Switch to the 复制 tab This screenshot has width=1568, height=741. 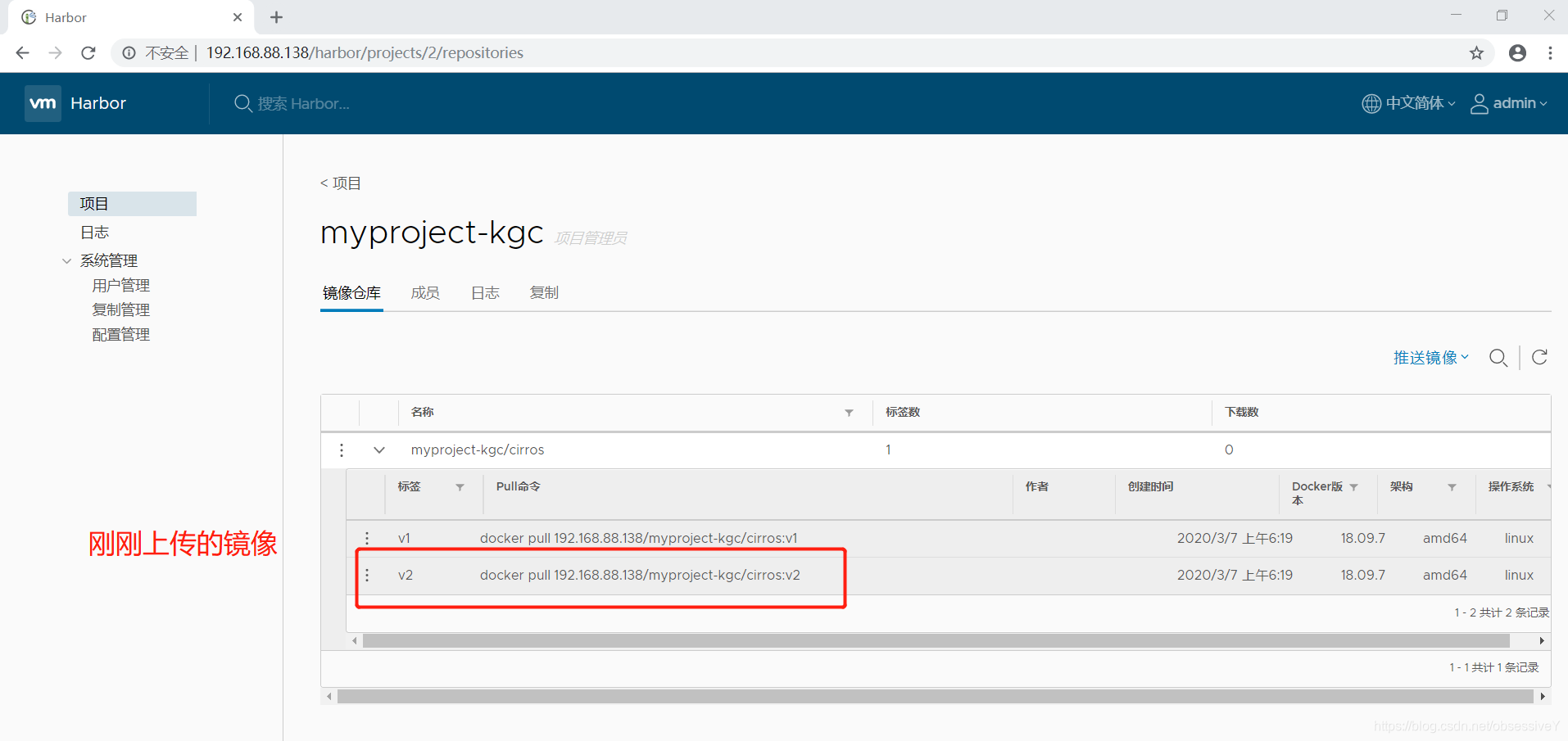coord(544,293)
